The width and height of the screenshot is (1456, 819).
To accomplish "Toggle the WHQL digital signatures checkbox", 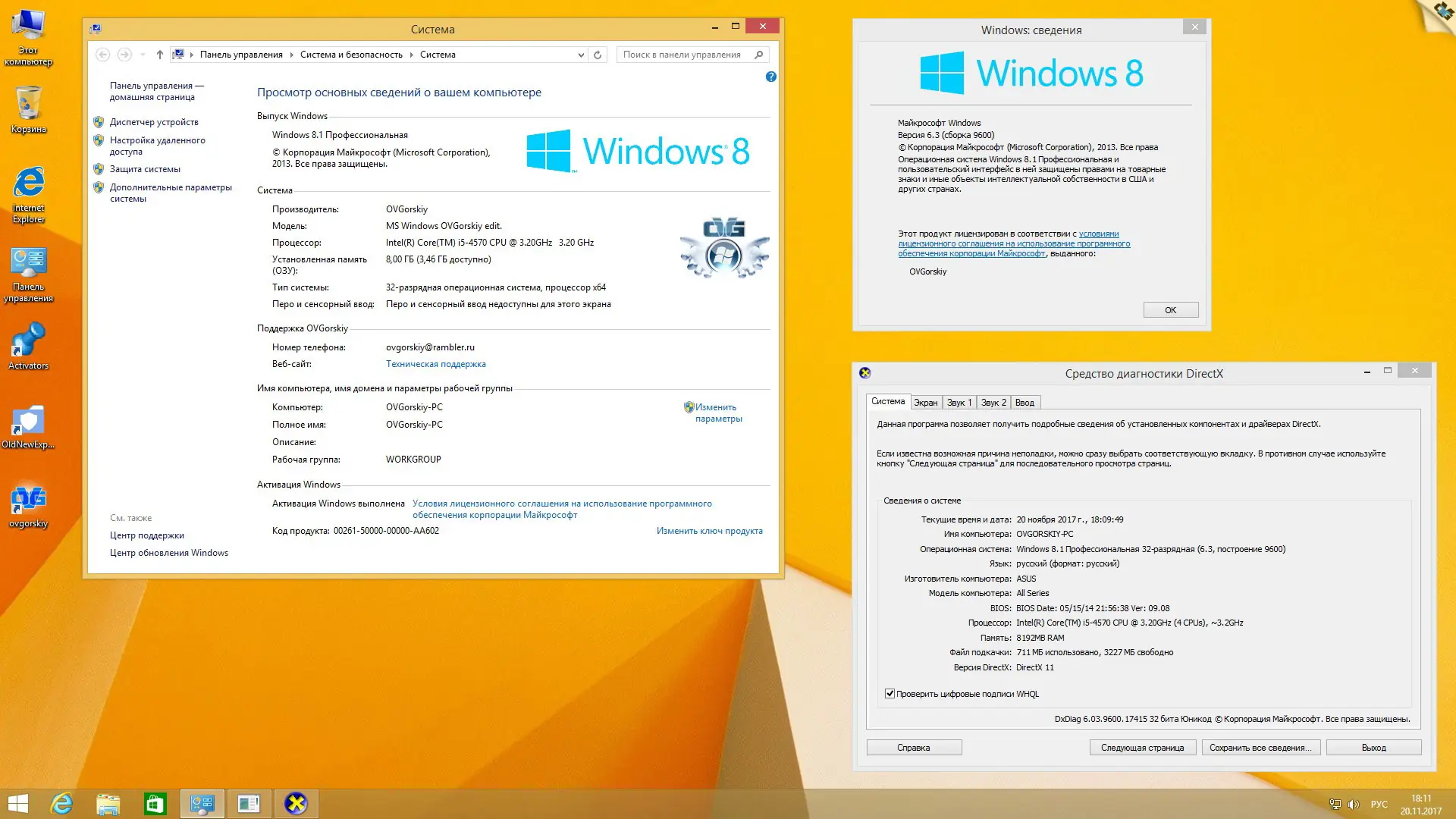I will (890, 694).
